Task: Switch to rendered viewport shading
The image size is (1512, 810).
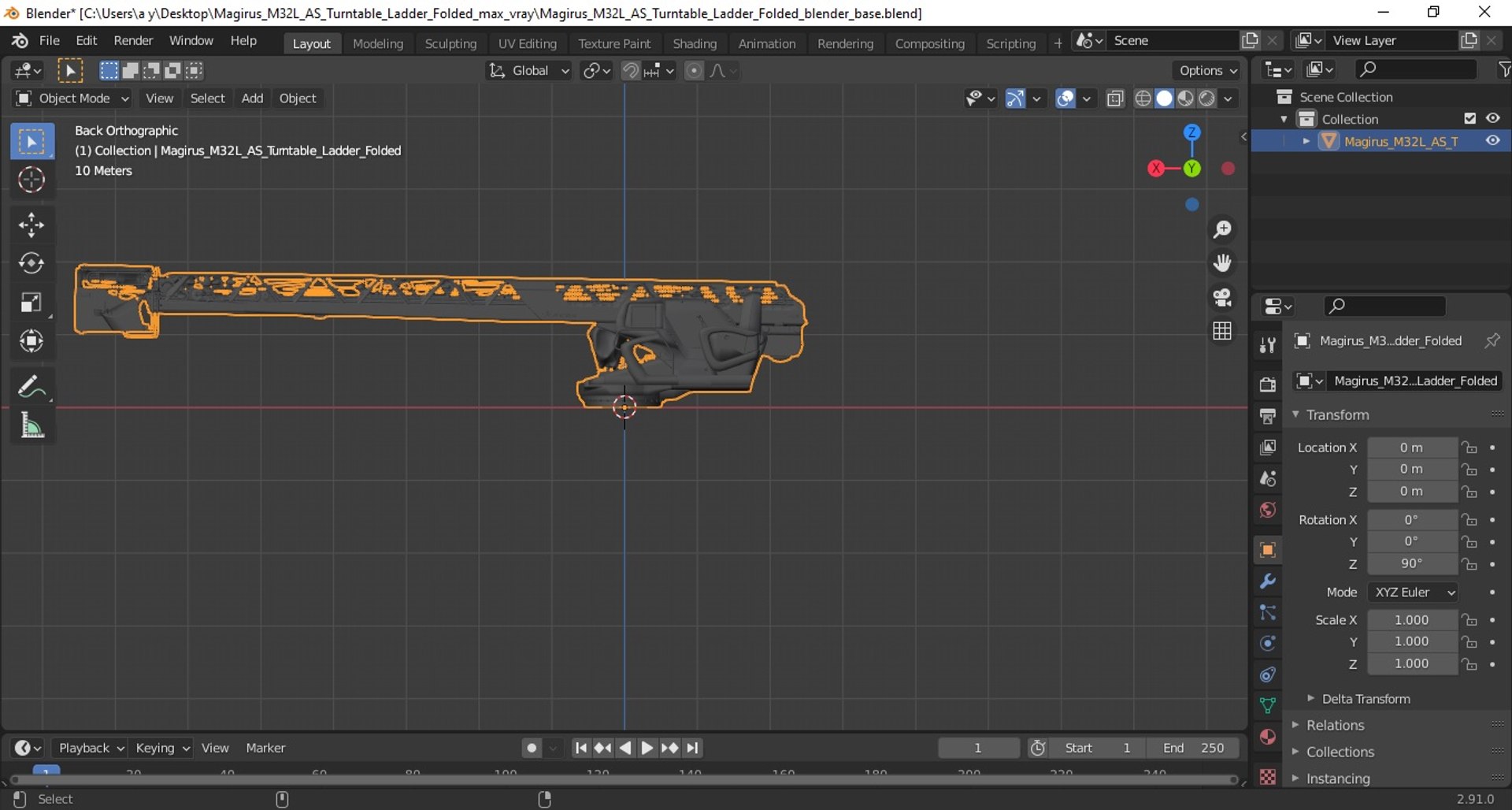Action: click(x=1206, y=98)
